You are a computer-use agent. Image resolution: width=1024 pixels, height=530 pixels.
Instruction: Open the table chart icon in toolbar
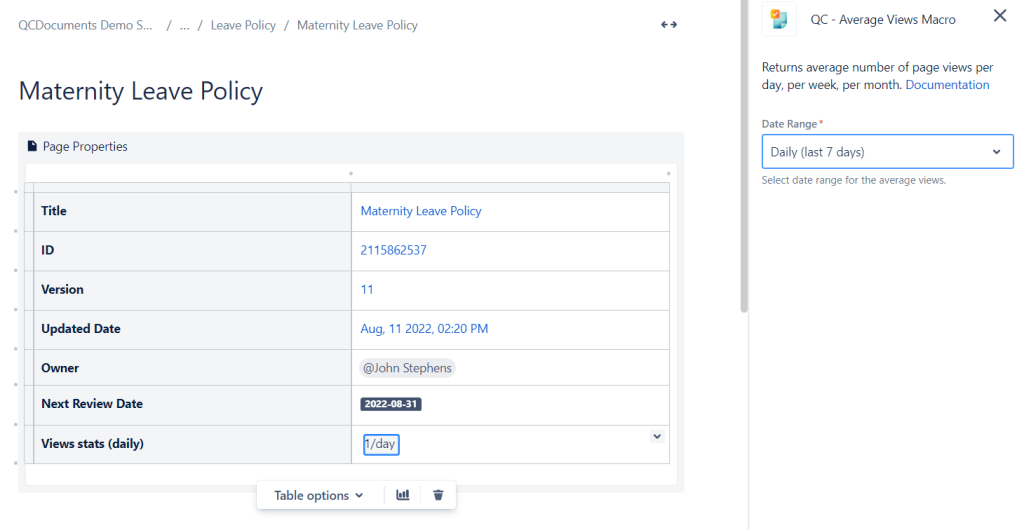(x=403, y=495)
